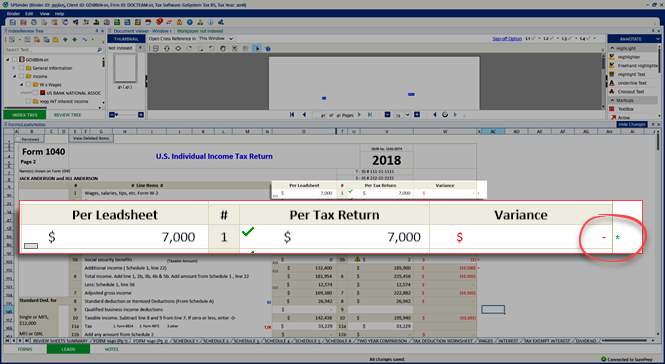
Task: Click the Sign off Option link
Action: click(x=507, y=39)
